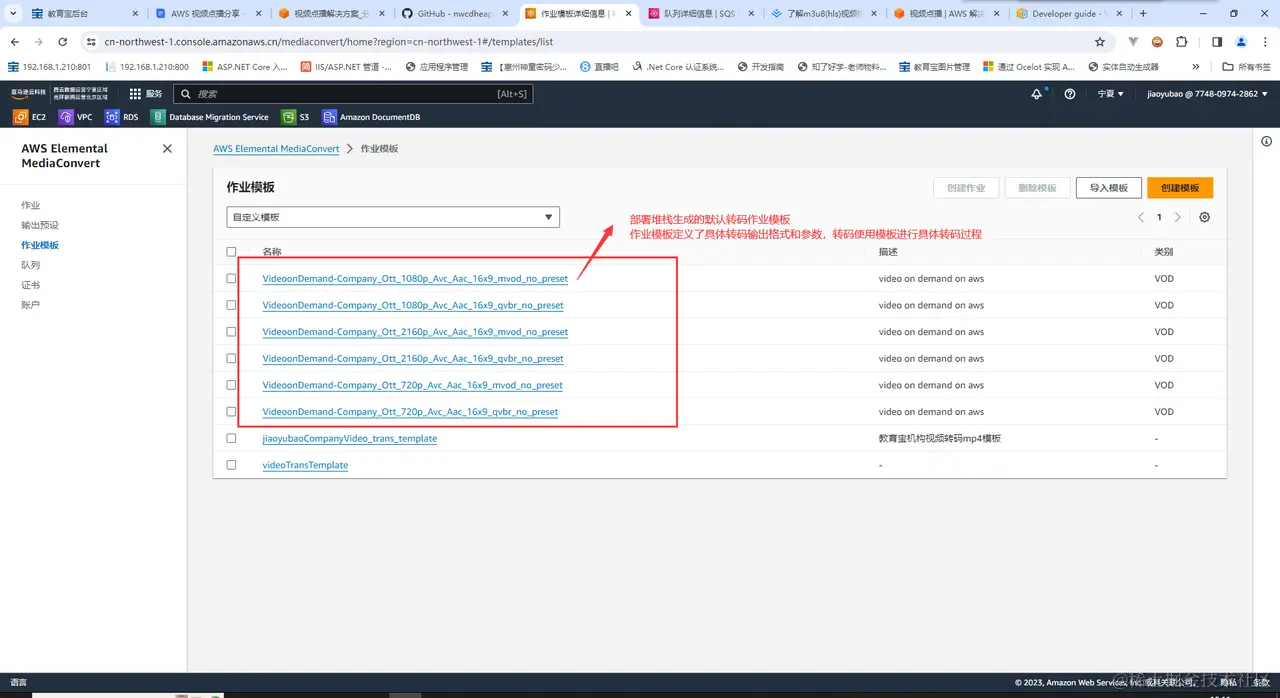
Task: Open the Ott_2160p qvbr_no_preset template link
Action: point(413,358)
